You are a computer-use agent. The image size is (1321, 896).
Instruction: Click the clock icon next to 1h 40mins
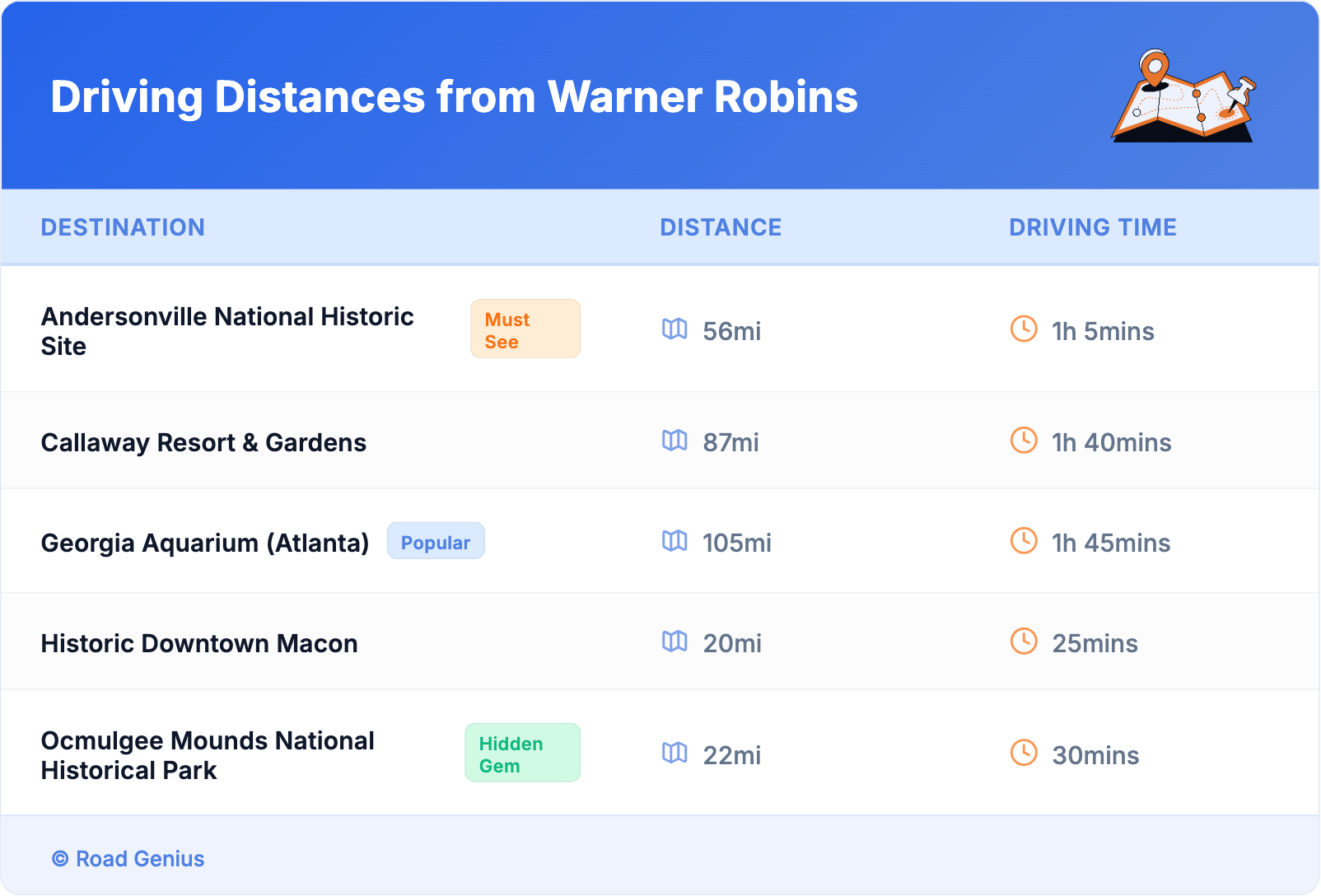tap(1024, 441)
